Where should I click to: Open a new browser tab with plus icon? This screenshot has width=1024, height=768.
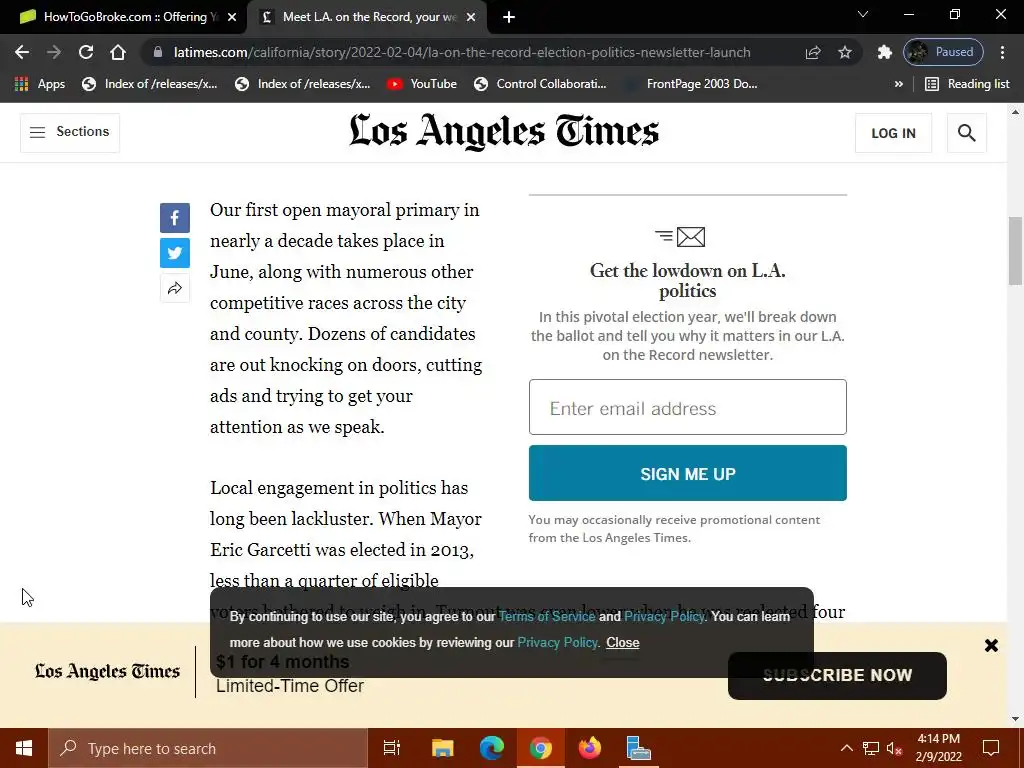point(509,17)
